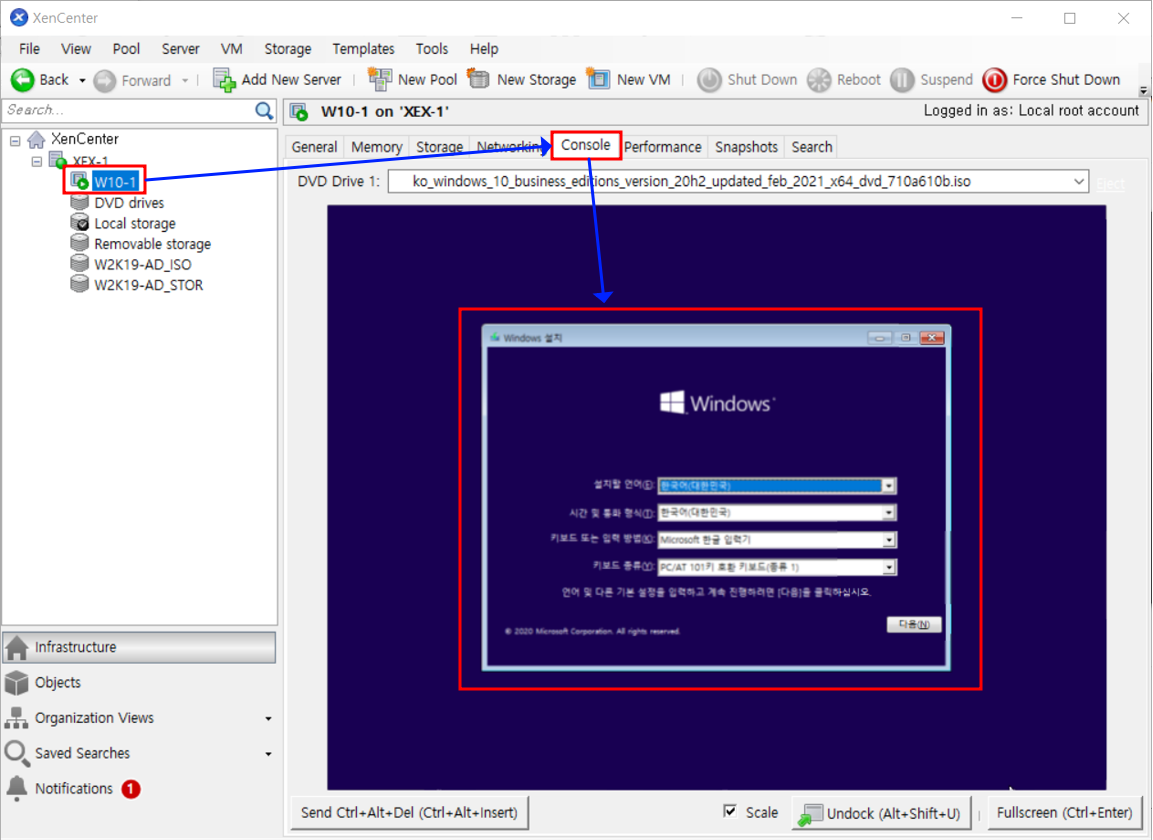Image resolution: width=1153 pixels, height=840 pixels.
Task: Open the File menu
Action: click(x=29, y=49)
